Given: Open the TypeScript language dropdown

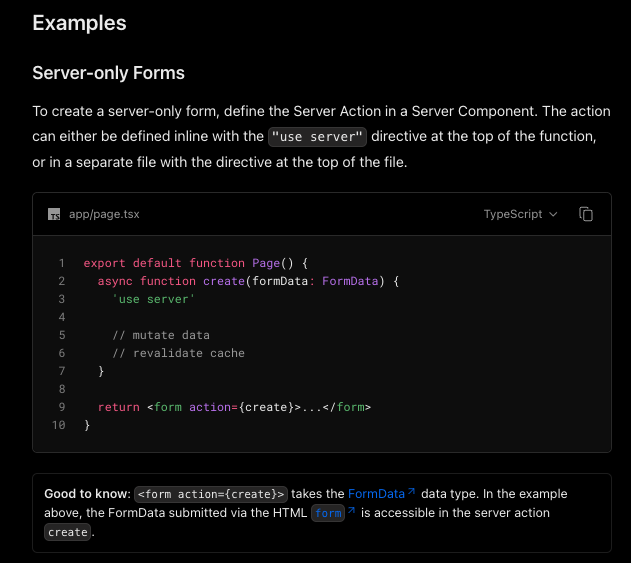Looking at the screenshot, I should (x=520, y=214).
